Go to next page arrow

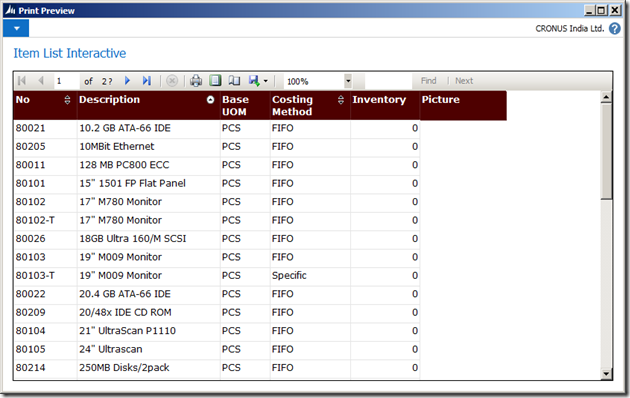point(127,81)
